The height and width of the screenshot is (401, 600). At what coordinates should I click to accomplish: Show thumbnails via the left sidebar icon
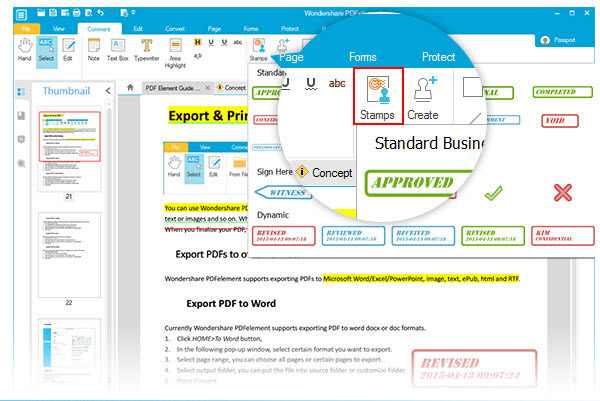21,92
